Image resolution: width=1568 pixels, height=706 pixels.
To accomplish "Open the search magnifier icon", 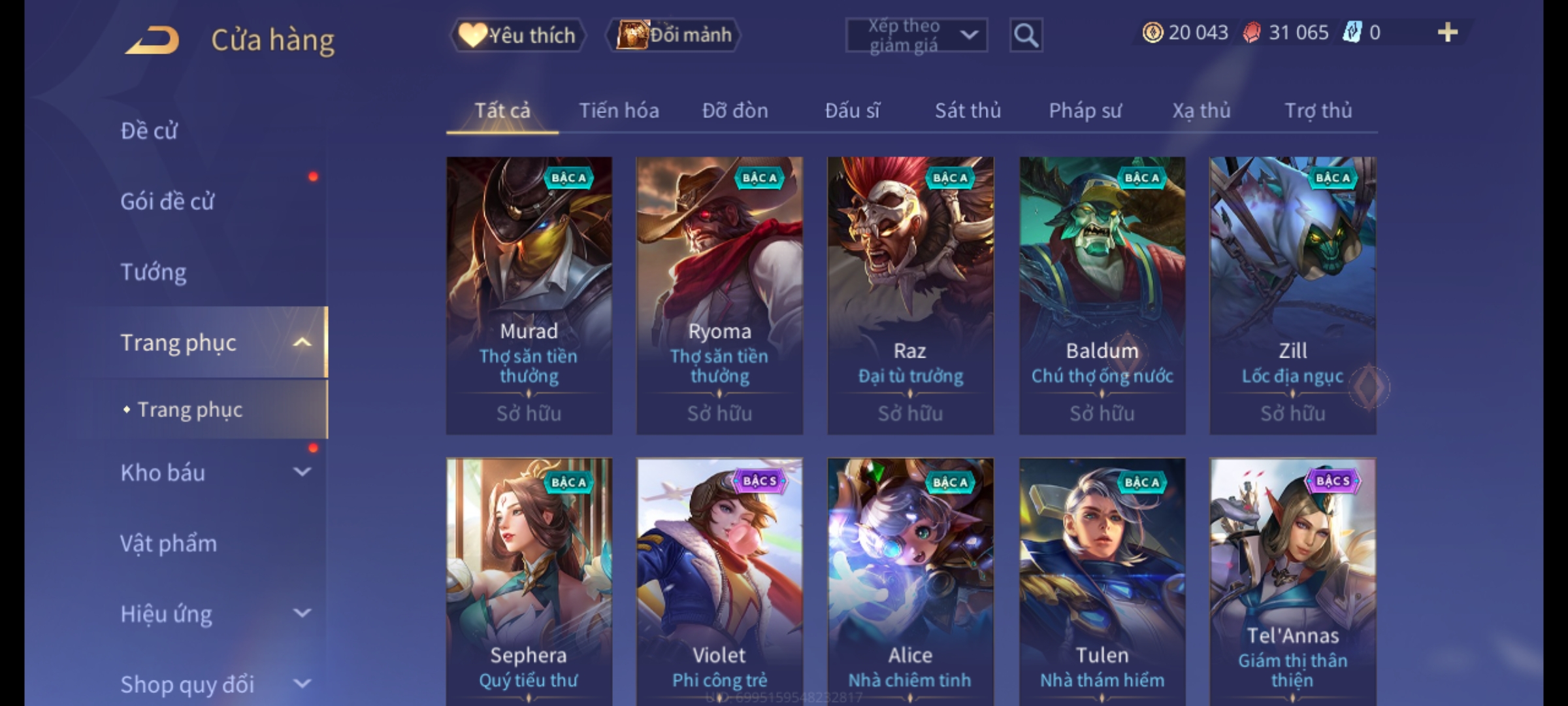I will (x=1026, y=35).
